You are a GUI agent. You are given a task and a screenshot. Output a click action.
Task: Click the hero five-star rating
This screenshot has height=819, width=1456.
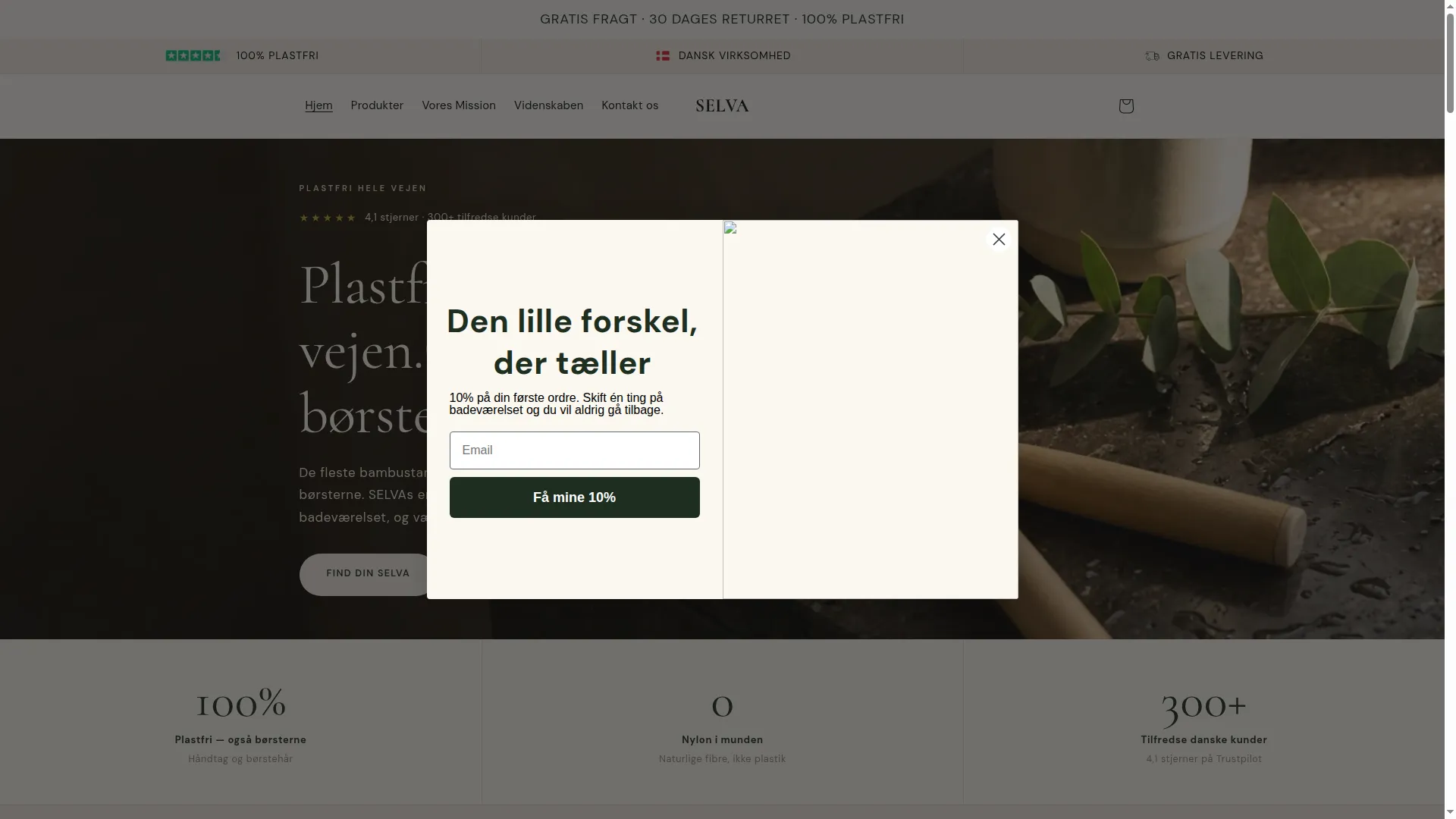[x=328, y=218]
